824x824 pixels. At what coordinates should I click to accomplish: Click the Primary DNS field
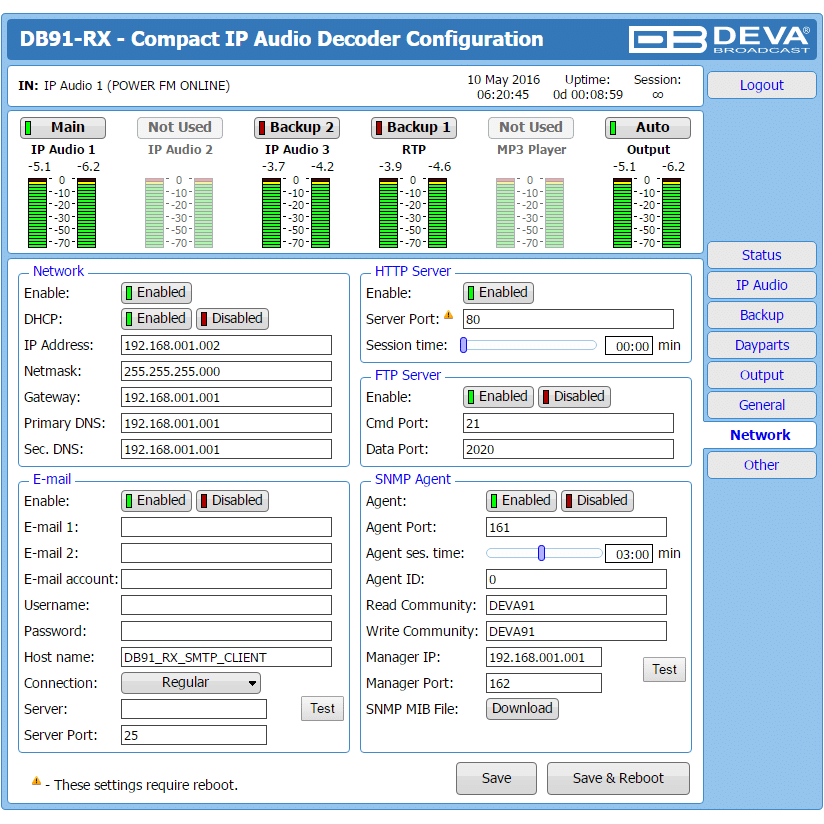point(226,423)
